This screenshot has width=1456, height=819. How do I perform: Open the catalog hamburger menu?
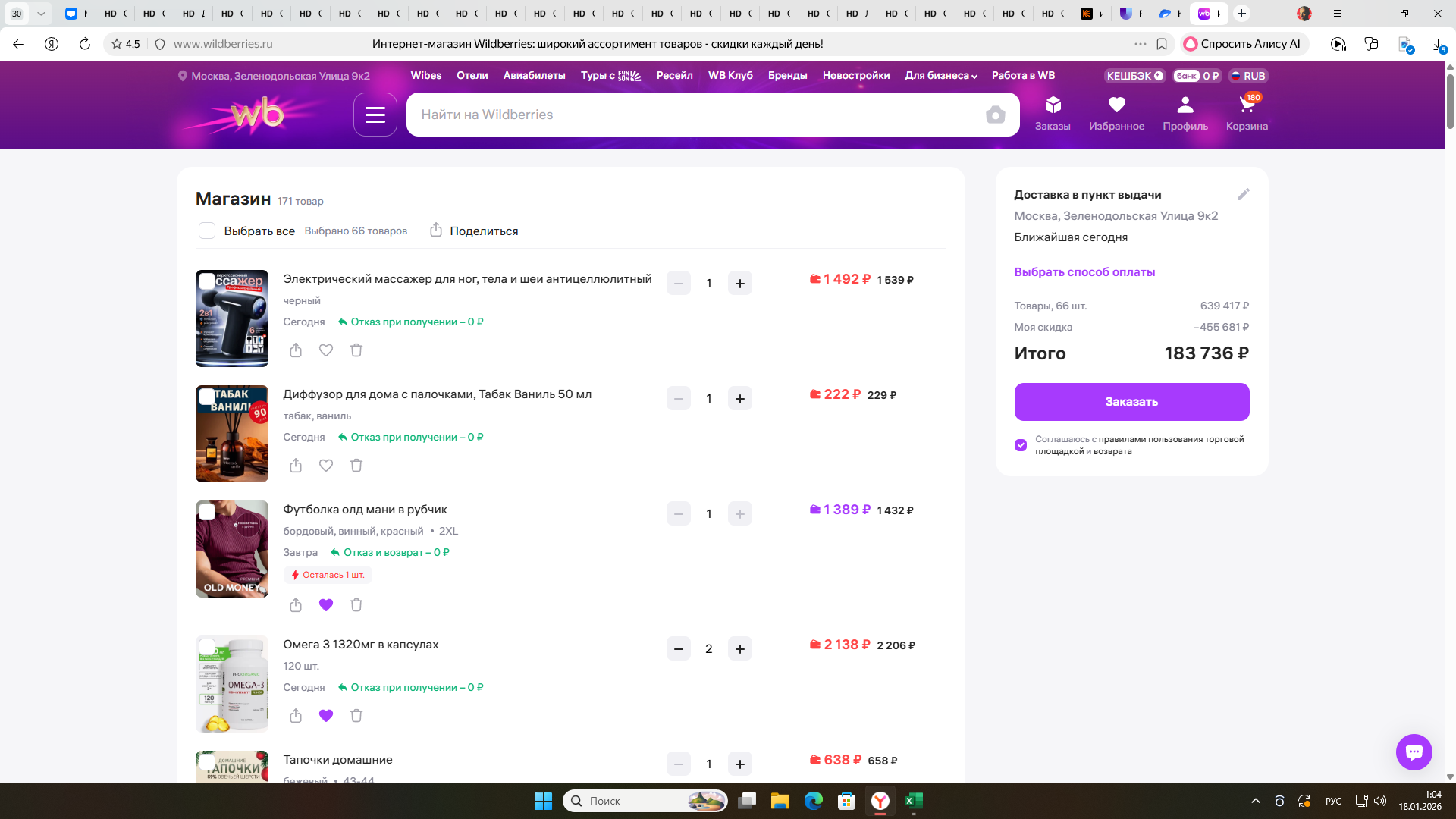(375, 115)
